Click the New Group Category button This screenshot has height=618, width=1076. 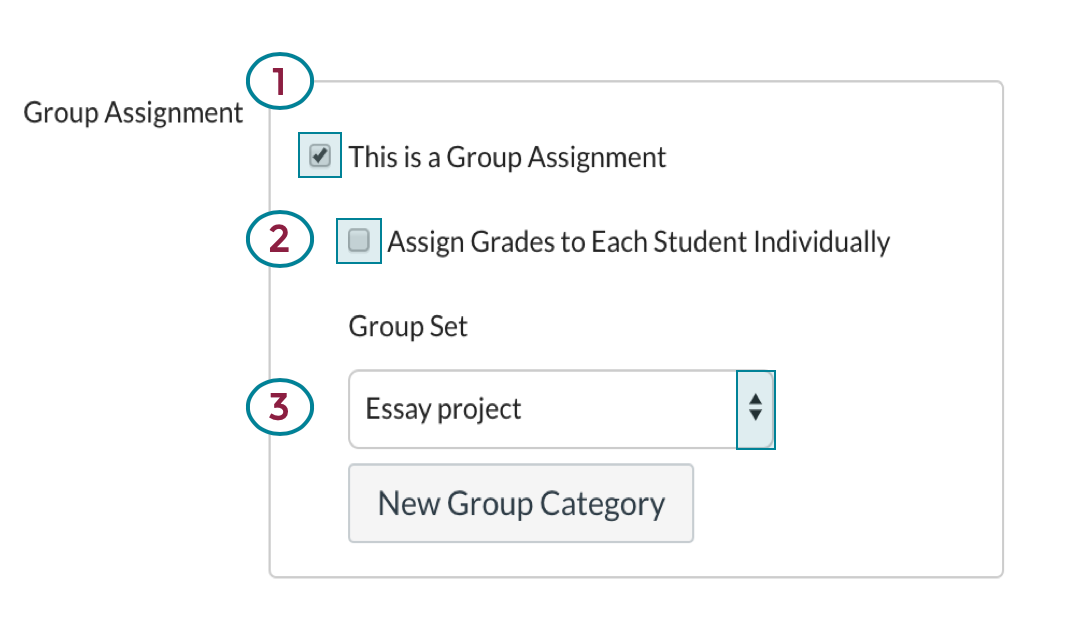pyautogui.click(x=521, y=503)
